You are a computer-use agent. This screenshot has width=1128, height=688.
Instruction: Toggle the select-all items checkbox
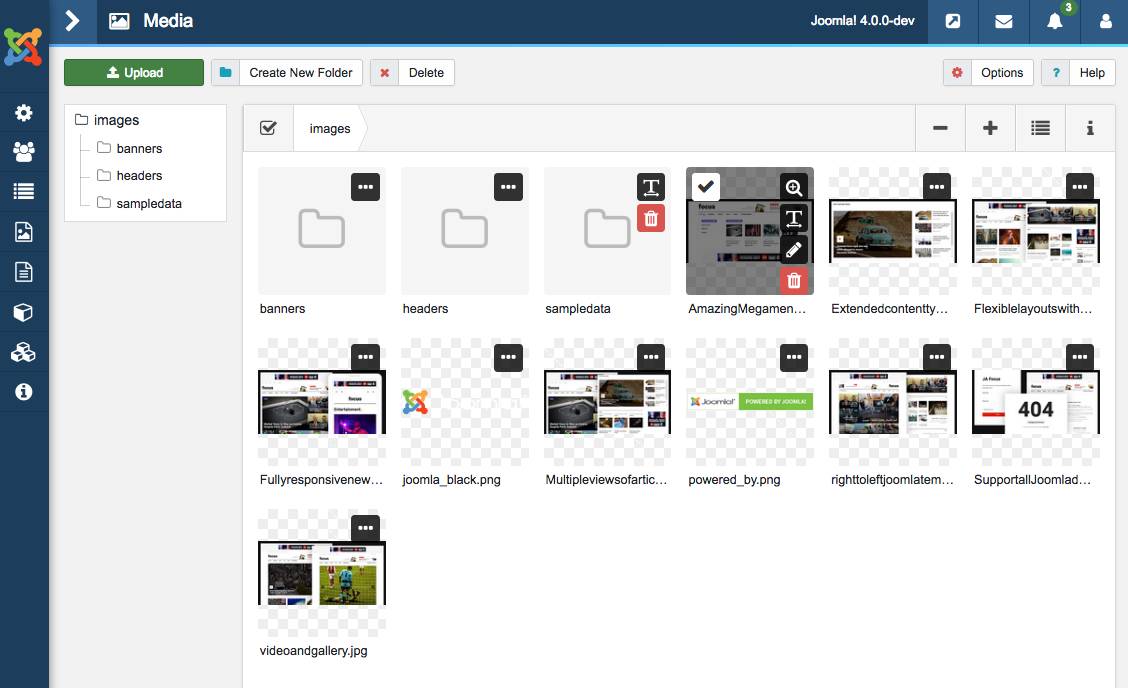[268, 128]
